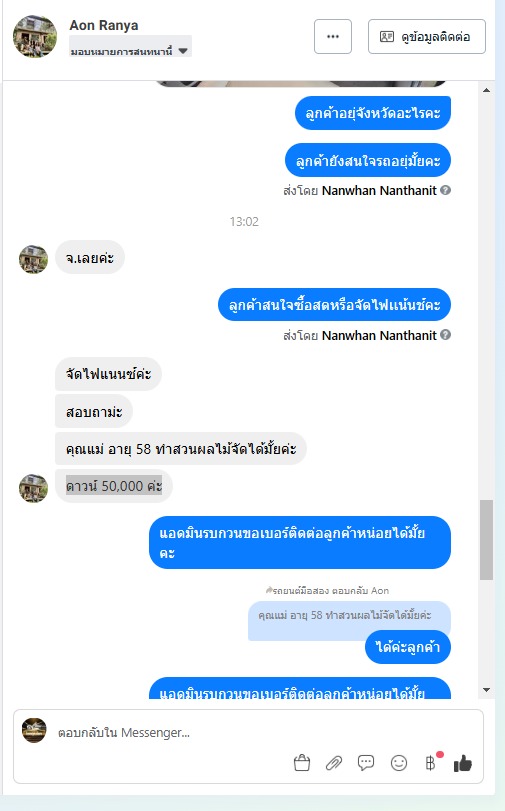Screen dimensions: 505x811
Task: Click the chat scrollbar thumb
Action: pyautogui.click(x=486, y=539)
